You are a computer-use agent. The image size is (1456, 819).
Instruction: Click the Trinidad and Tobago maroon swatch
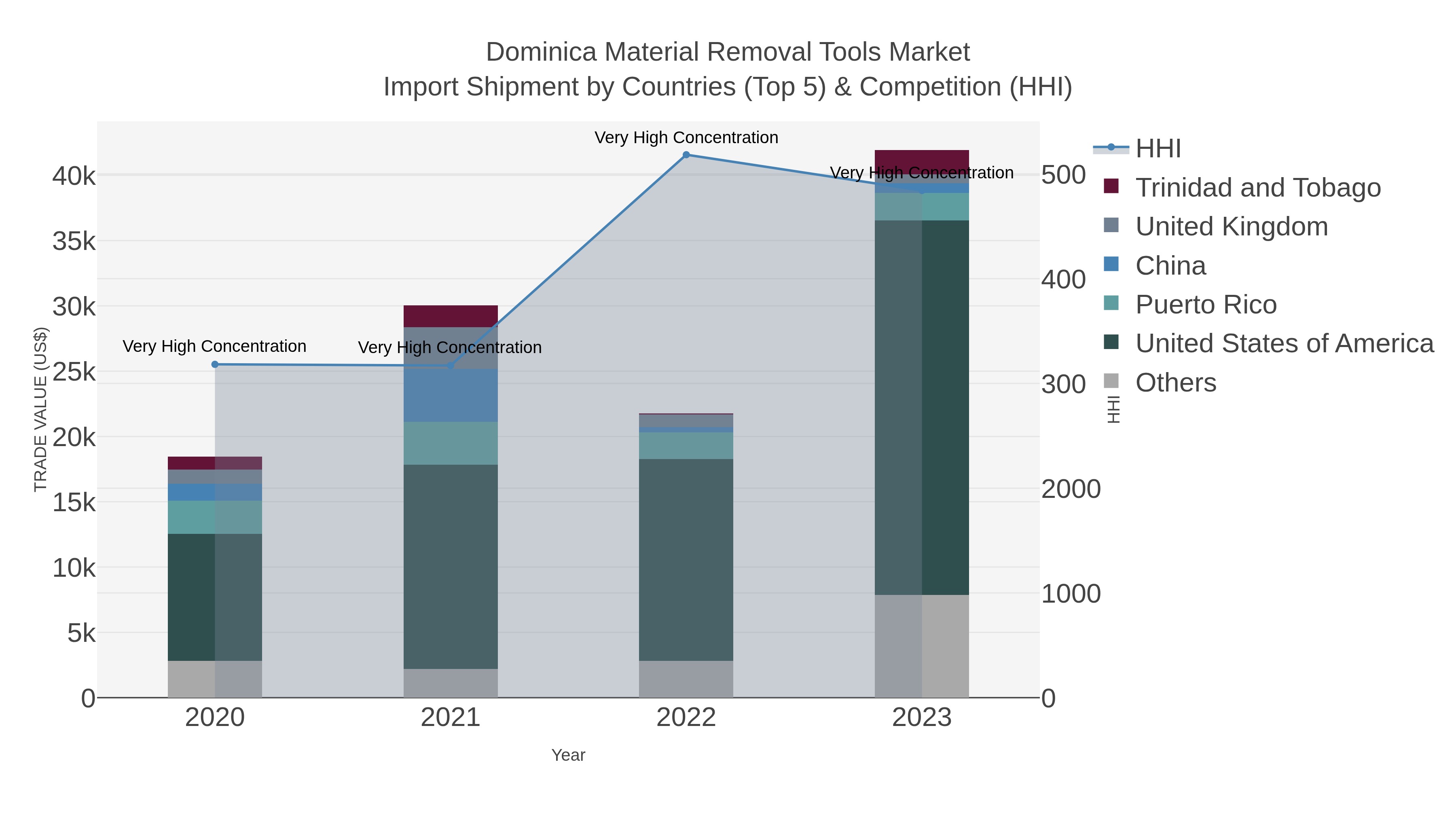[x=1111, y=186]
